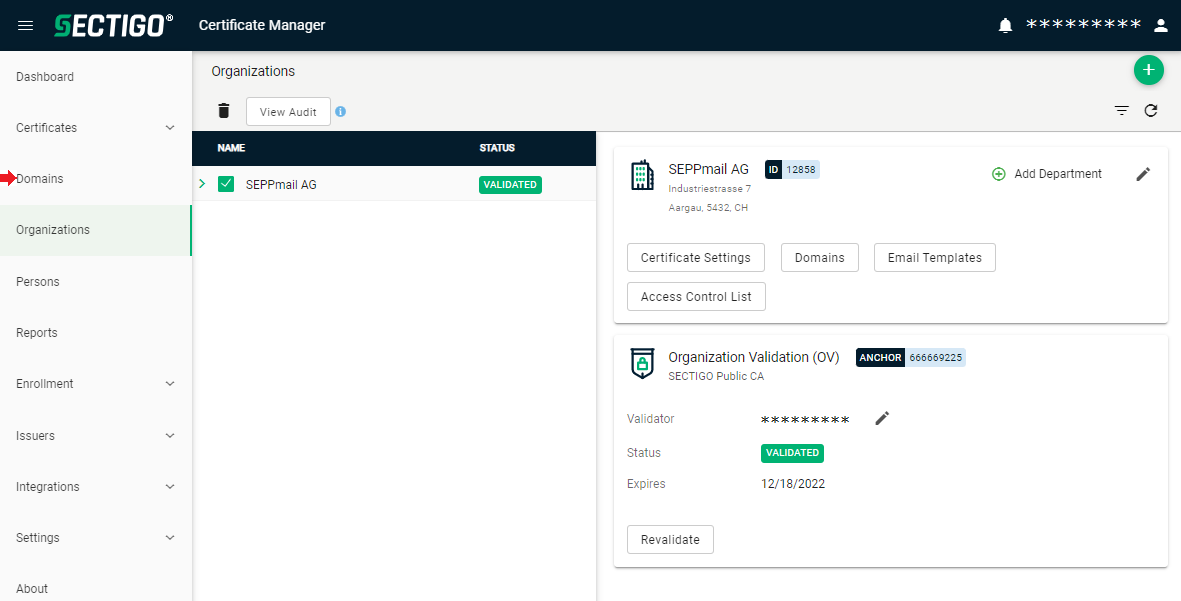1181x601 pixels.
Task: Click the SECTIGO Public CA text
Action: tap(716, 377)
